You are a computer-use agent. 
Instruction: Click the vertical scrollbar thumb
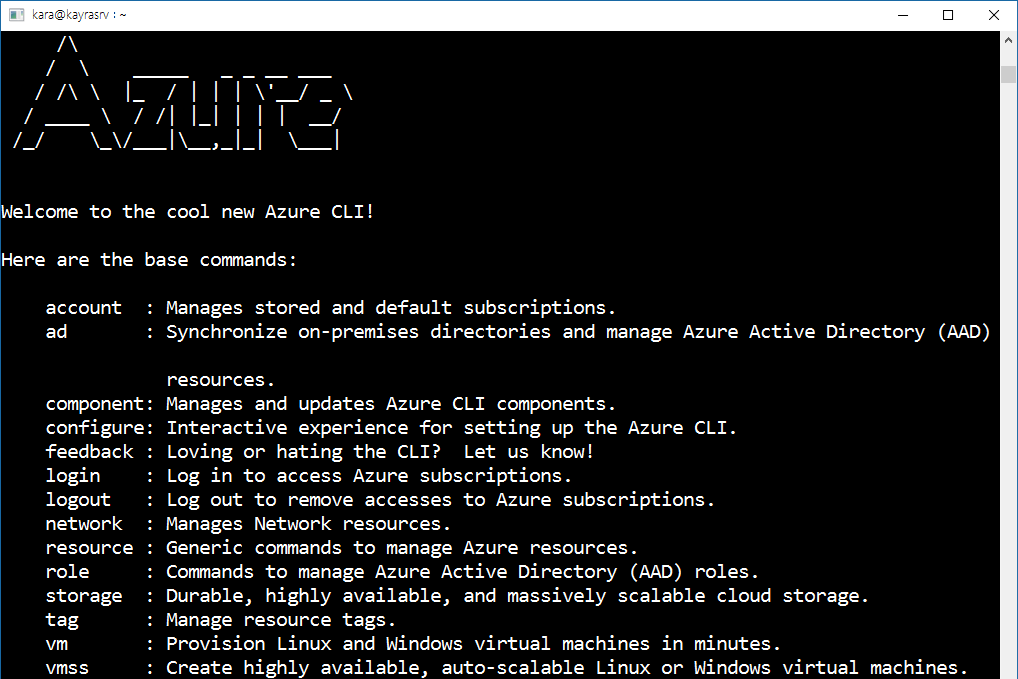click(x=1008, y=74)
